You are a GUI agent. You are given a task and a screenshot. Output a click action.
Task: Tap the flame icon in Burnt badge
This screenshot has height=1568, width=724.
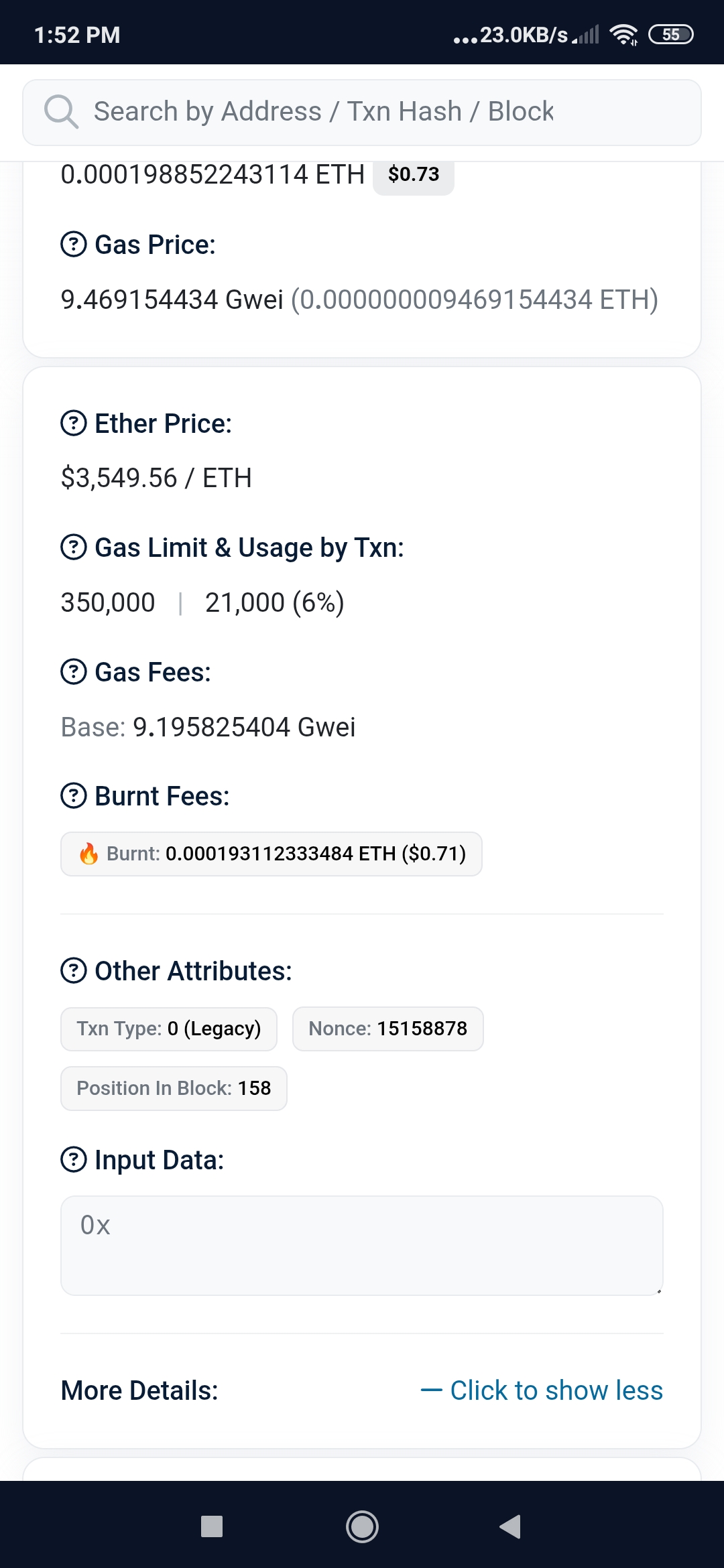pyautogui.click(x=88, y=854)
